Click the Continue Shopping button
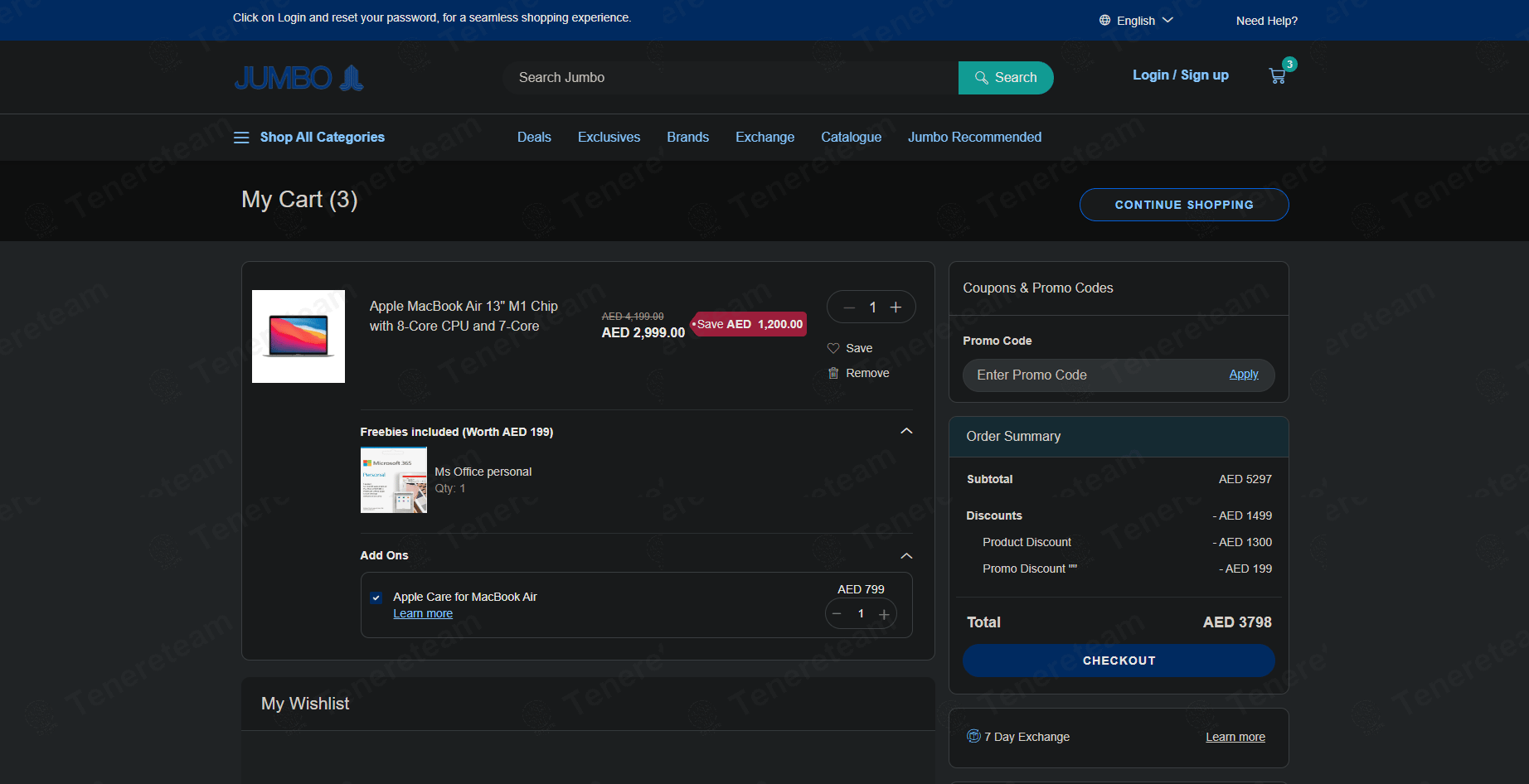 (x=1184, y=205)
